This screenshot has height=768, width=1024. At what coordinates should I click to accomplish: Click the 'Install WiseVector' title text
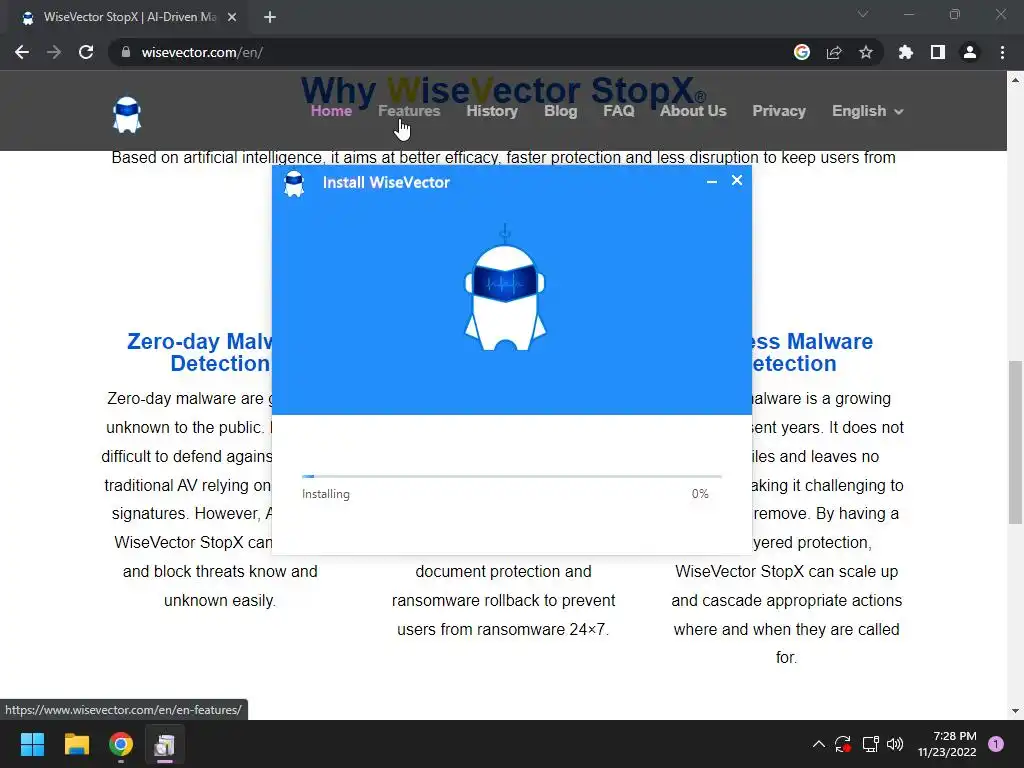[386, 183]
